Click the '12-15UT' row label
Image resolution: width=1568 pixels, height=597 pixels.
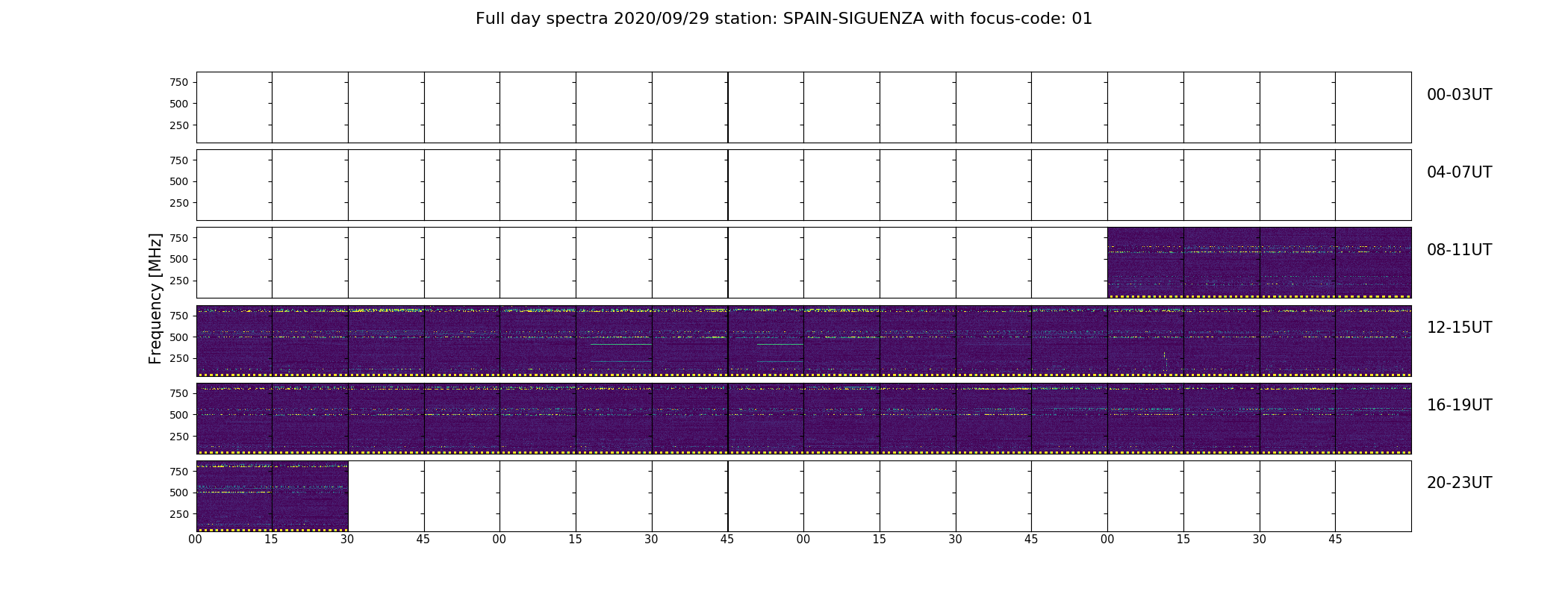coord(1459,328)
